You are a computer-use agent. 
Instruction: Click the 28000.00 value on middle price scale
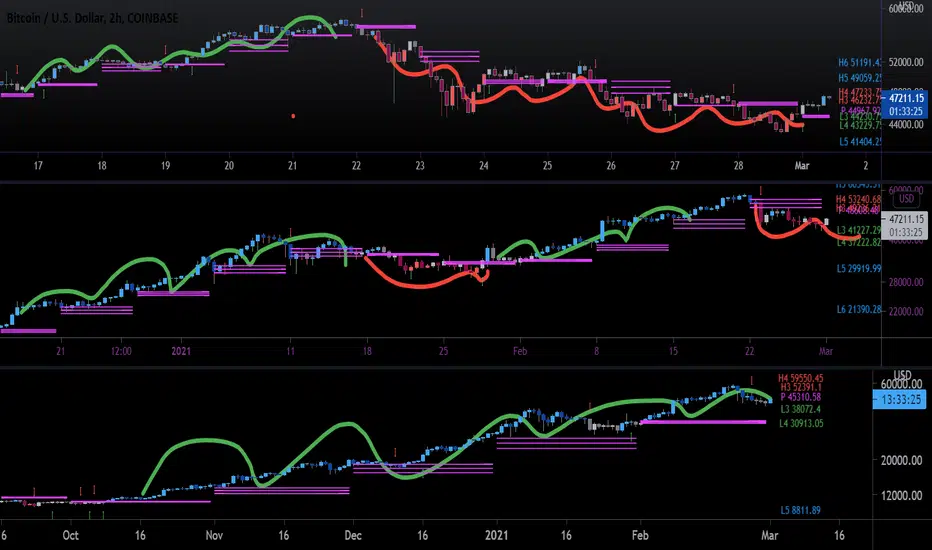pos(906,282)
